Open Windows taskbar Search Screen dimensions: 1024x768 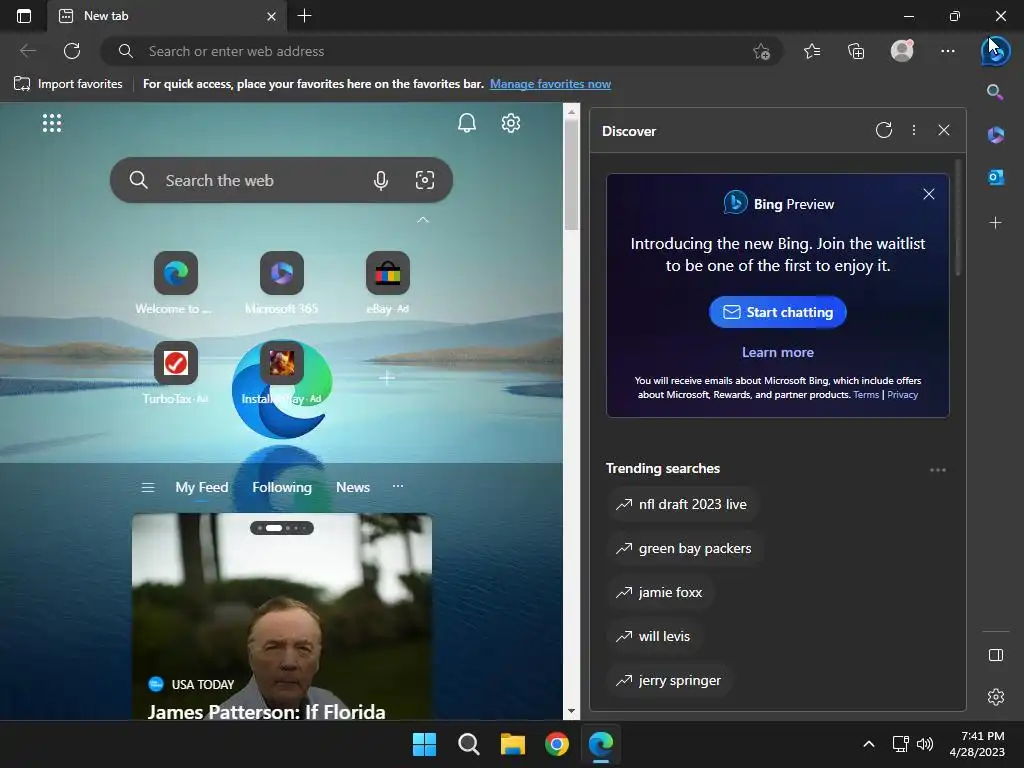(468, 744)
